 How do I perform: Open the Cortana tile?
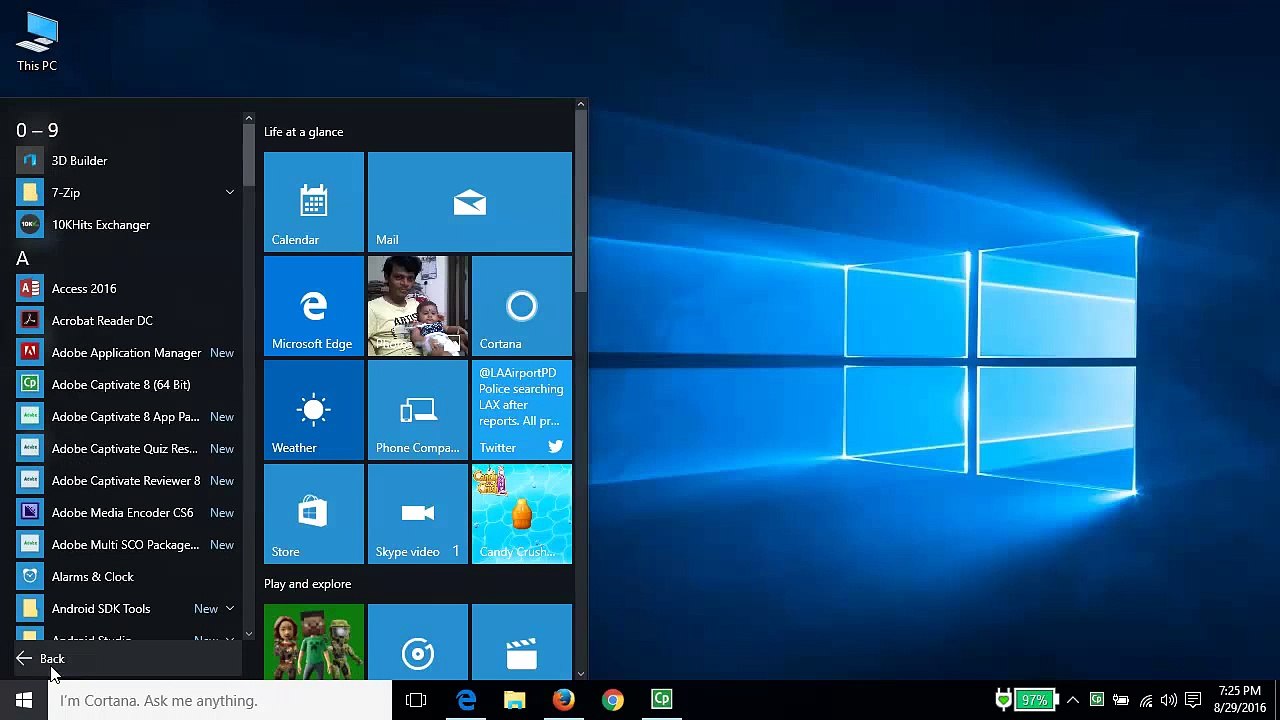coord(522,306)
